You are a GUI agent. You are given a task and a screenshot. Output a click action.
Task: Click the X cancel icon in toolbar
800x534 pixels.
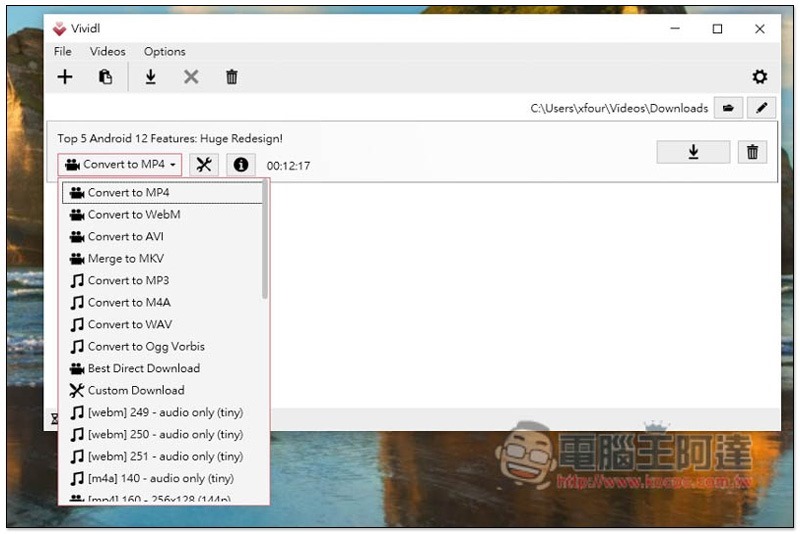(x=191, y=77)
